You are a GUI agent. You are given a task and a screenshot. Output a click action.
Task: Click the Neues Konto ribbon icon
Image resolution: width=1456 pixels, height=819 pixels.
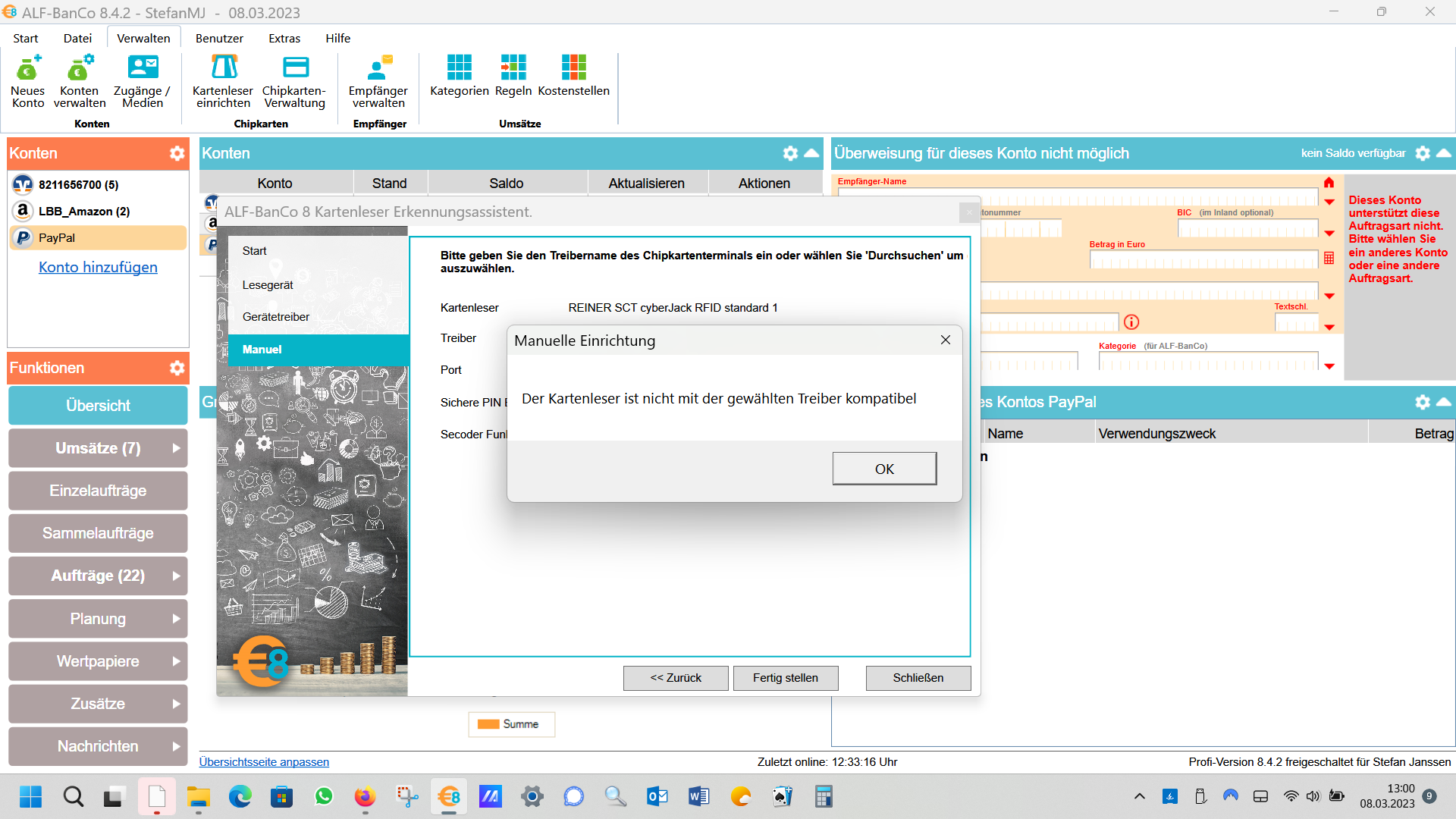coord(28,81)
